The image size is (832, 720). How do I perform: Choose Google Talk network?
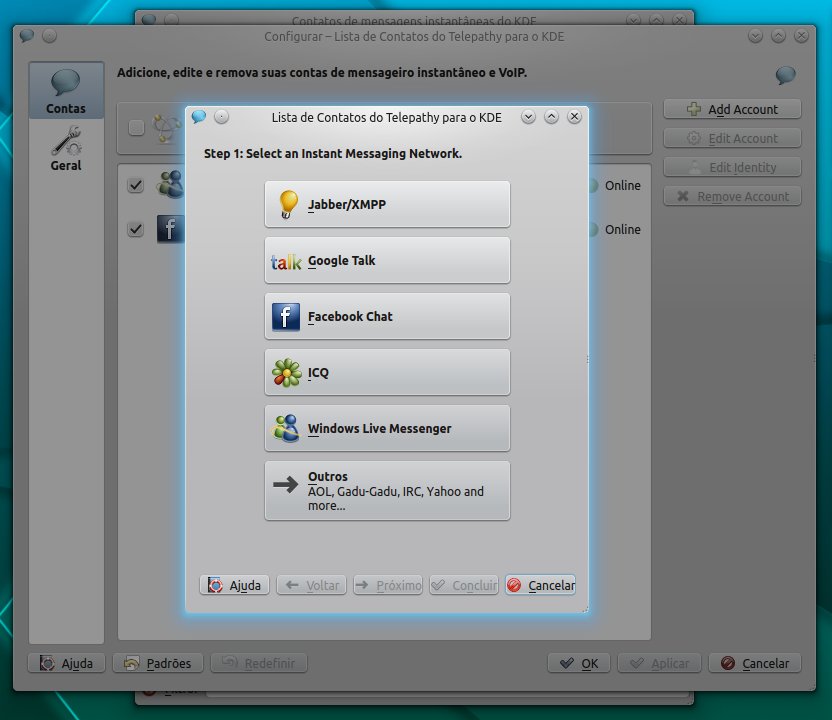(387, 261)
